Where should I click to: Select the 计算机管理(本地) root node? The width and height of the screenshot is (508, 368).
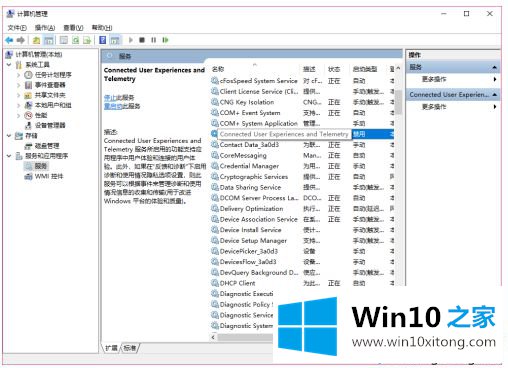39,54
